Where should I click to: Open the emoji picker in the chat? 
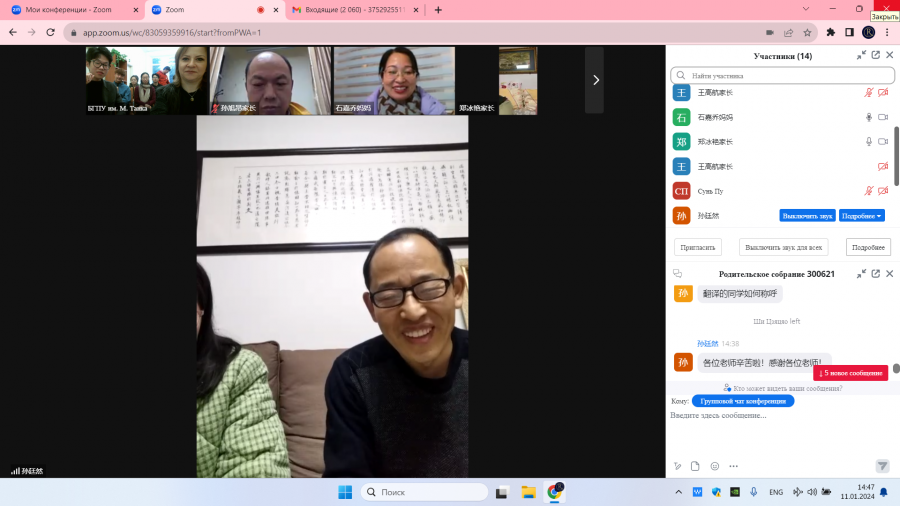pos(715,466)
